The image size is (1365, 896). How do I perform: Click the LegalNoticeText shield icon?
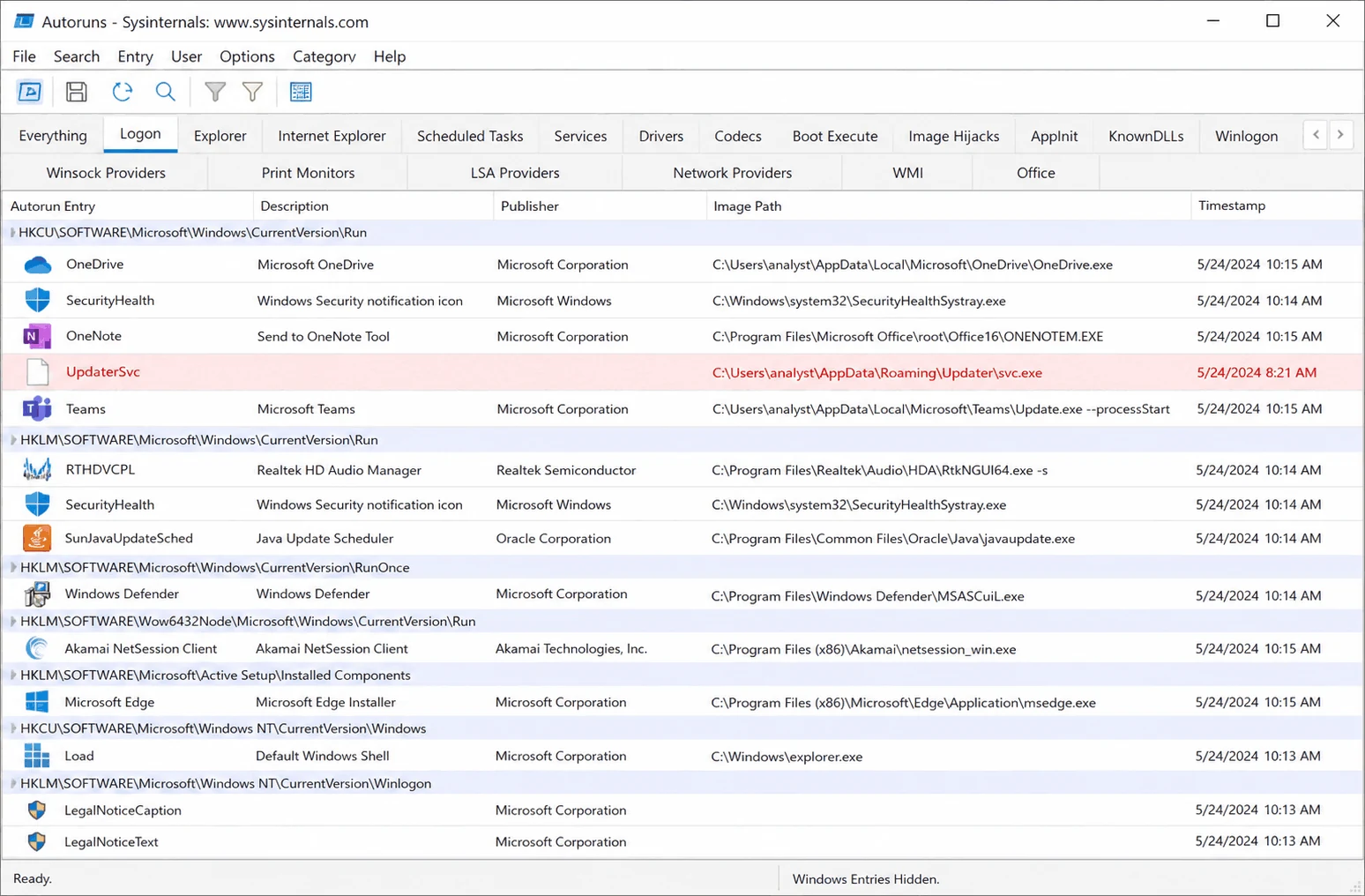pos(37,841)
